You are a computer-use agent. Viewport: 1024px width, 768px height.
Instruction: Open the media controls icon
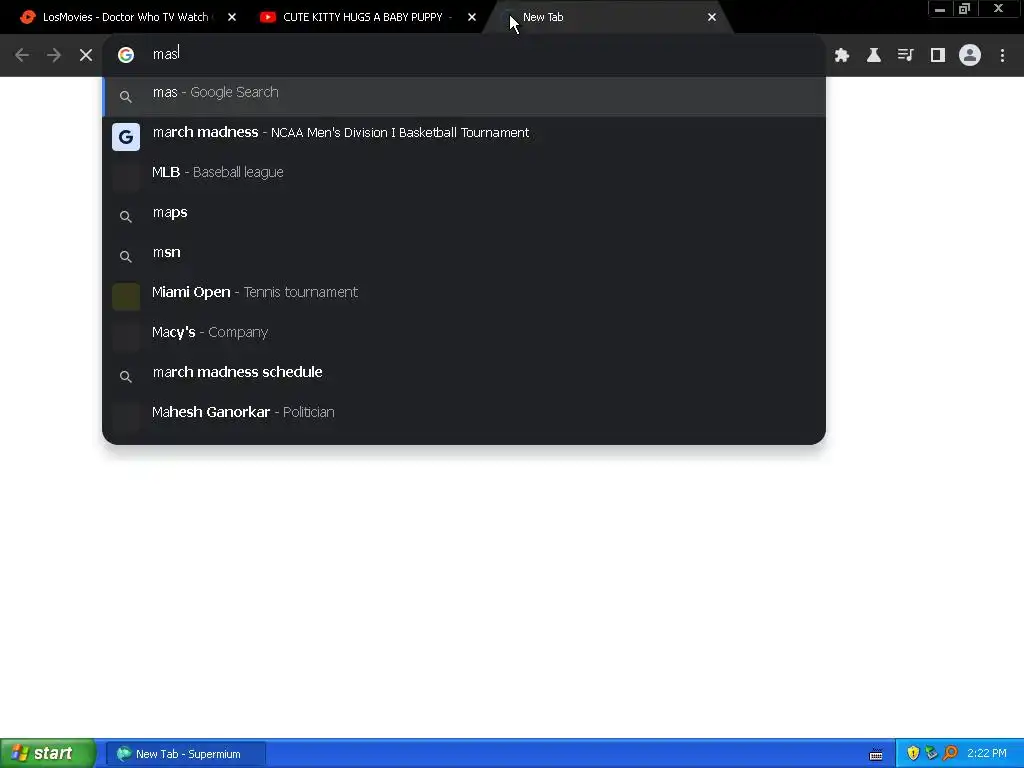(906, 56)
